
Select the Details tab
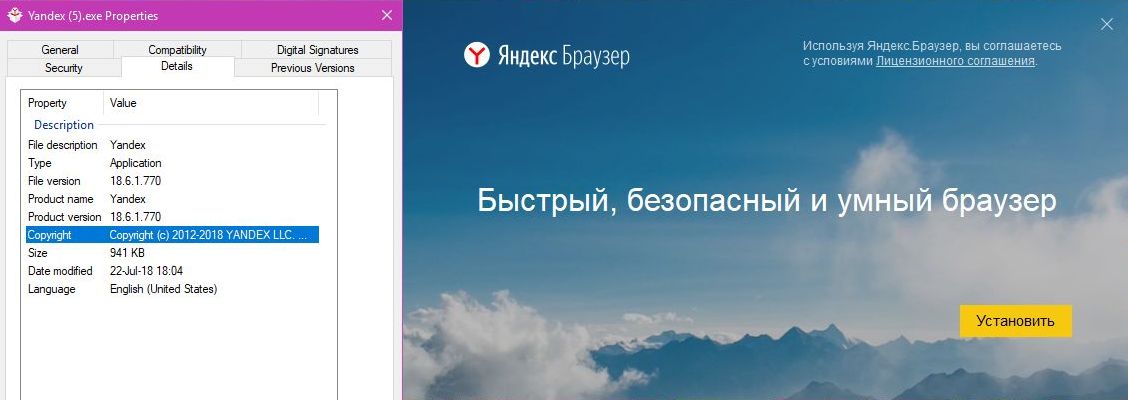point(177,66)
